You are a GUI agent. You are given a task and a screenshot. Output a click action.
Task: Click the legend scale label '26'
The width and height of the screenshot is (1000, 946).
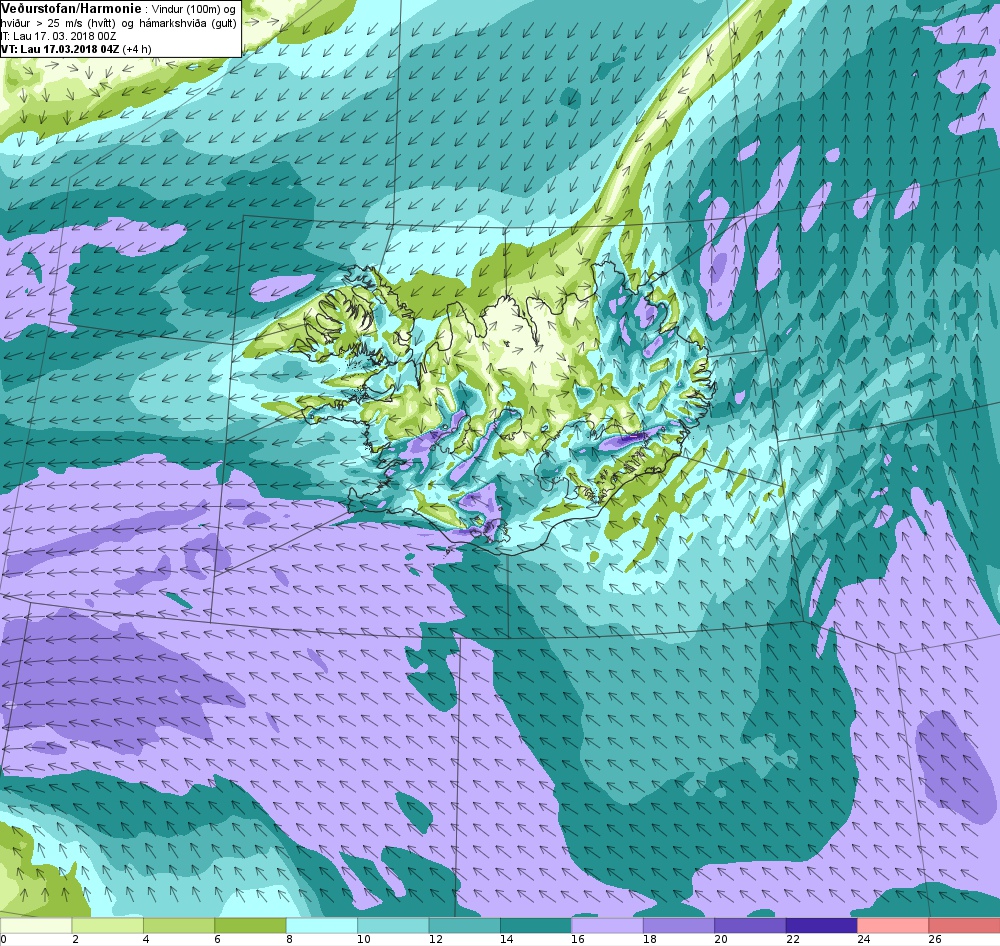click(x=935, y=938)
